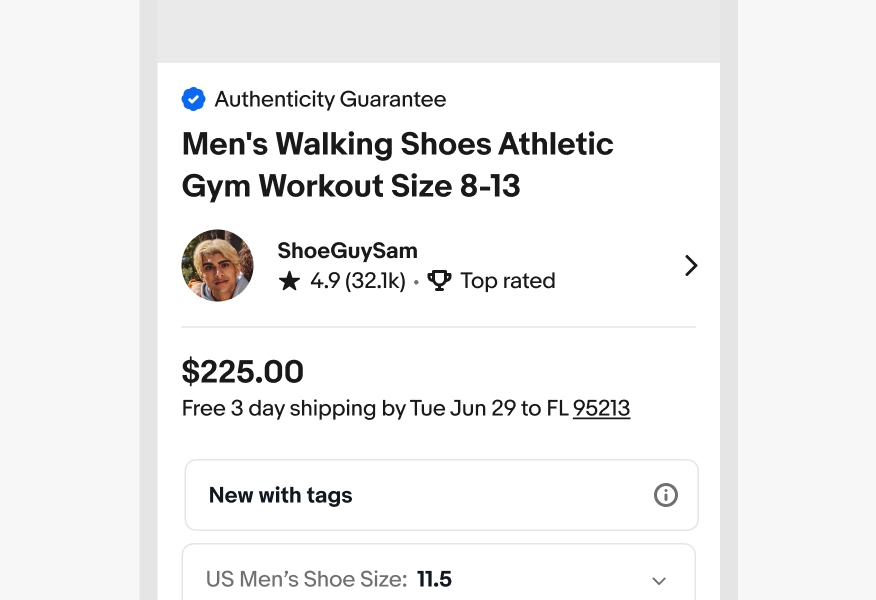Viewport: 876px width, 600px height.
Task: Click the blue Authenticity Guarantee checkmark icon
Action: coord(193,99)
